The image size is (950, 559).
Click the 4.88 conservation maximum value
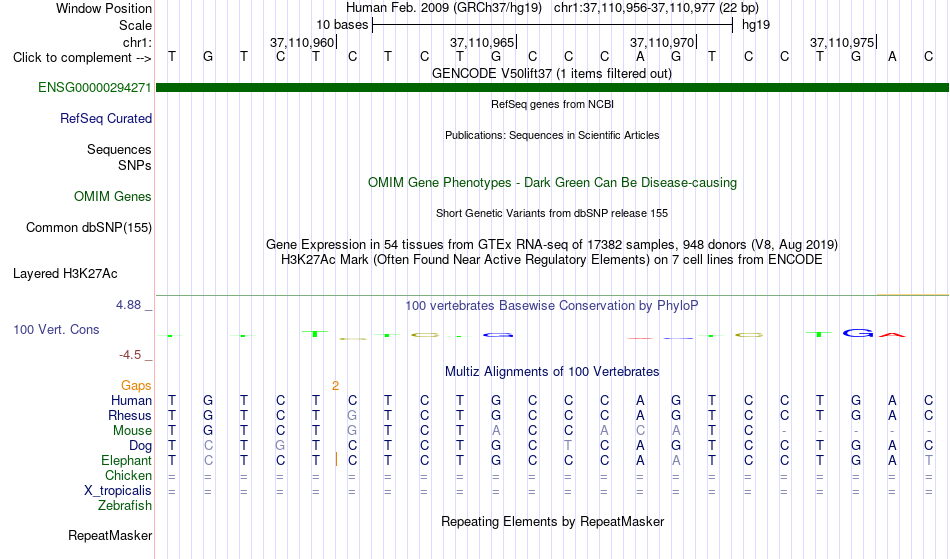(128, 305)
